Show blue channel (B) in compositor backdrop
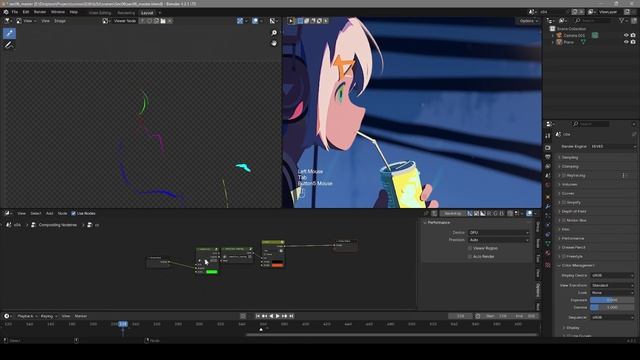The height and width of the screenshot is (360, 640). click(502, 213)
